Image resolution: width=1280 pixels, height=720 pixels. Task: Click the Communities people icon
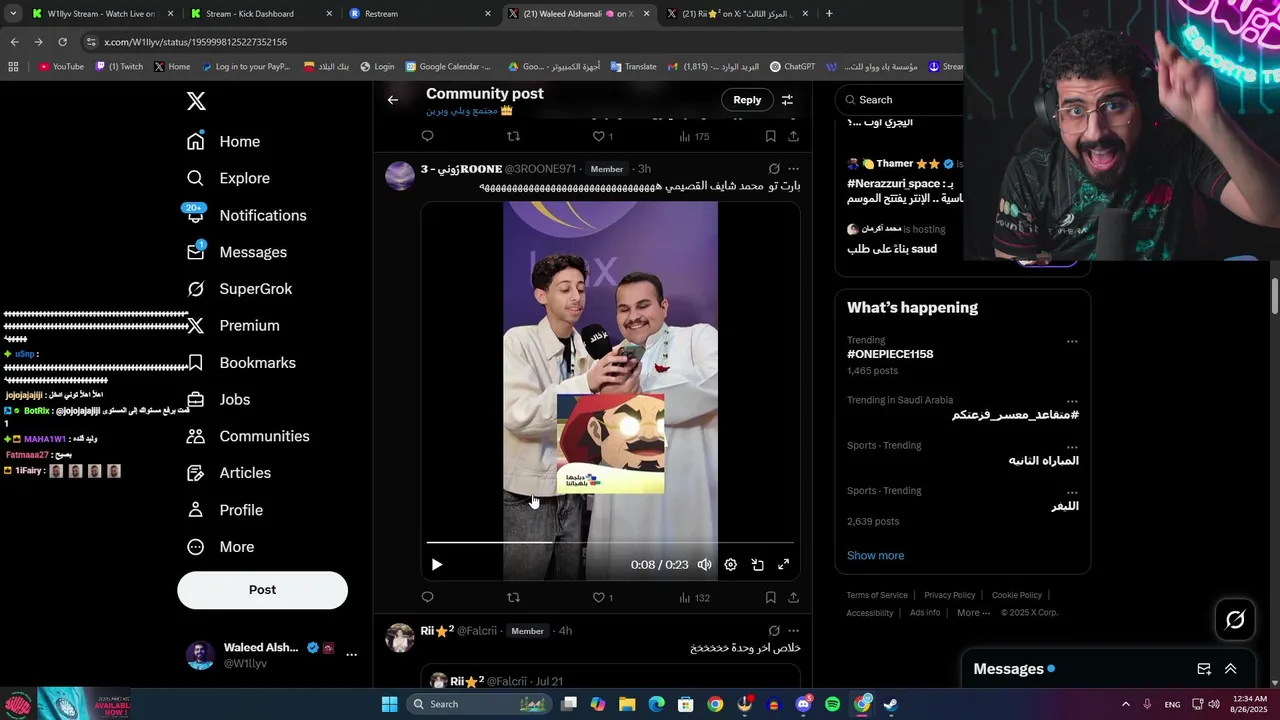[196, 436]
